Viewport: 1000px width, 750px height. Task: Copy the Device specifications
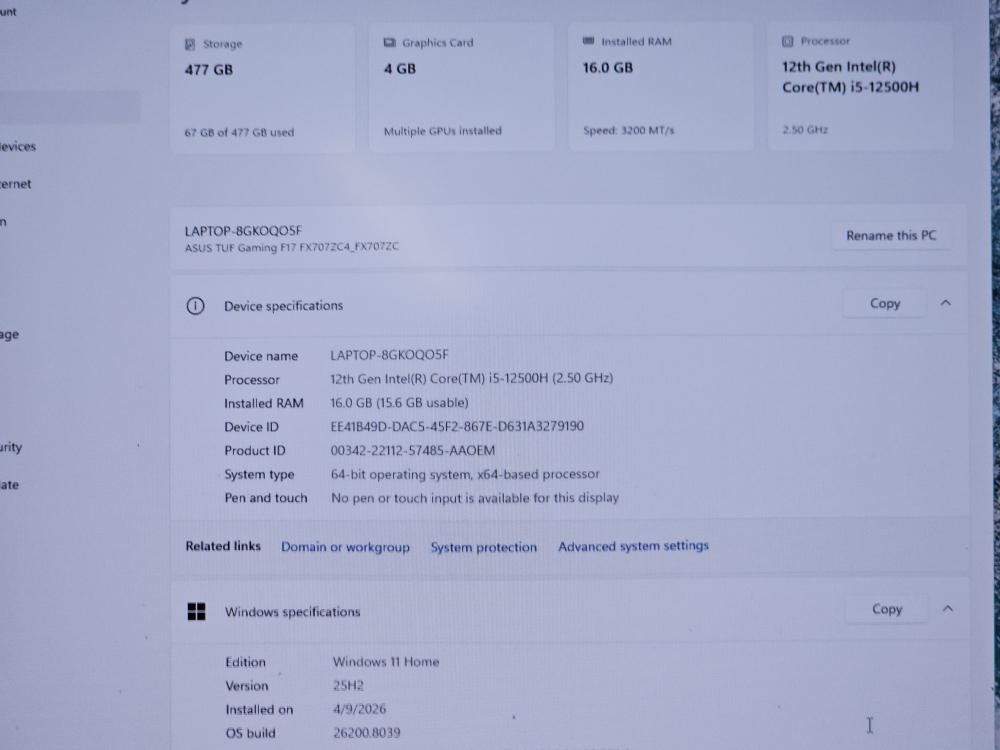click(x=885, y=304)
